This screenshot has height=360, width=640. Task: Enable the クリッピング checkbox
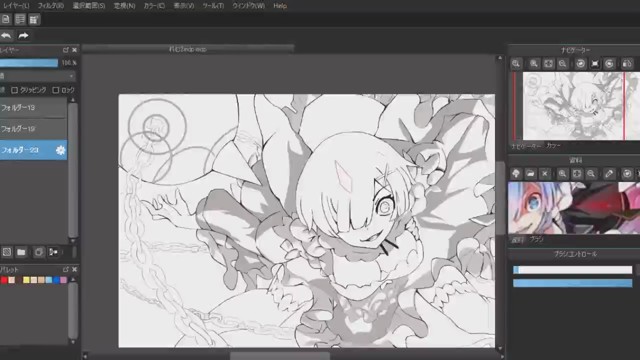tap(15, 90)
